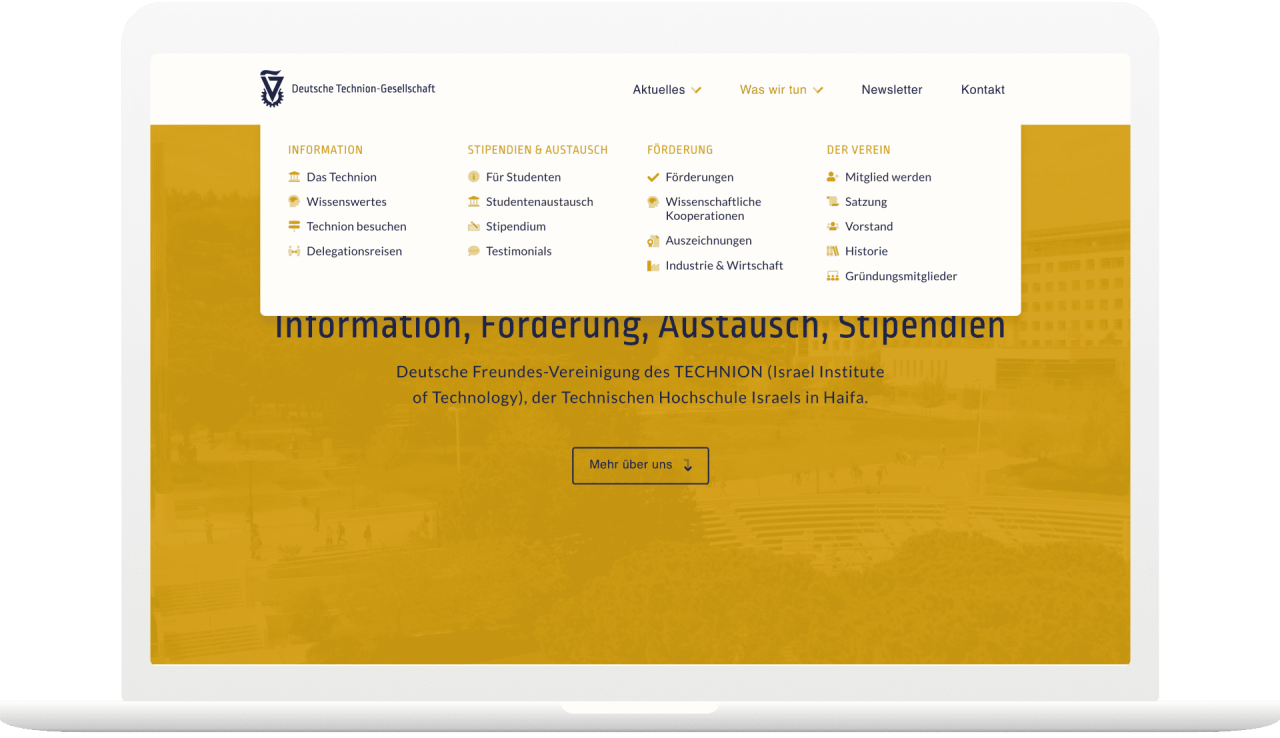Click the info icon beside Für Studenten
Viewport: 1280px width, 738px height.
tap(474, 177)
